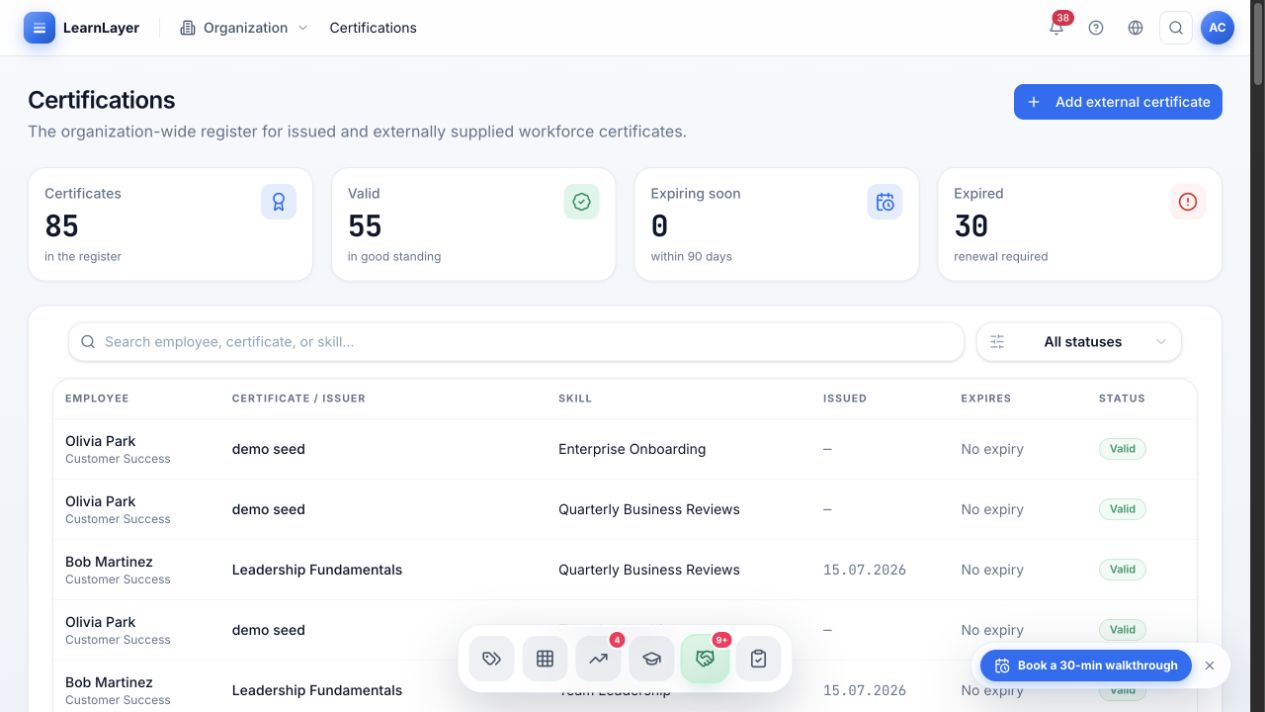The image size is (1265, 712).
Task: Click the Certifications breadcrumb item
Action: 373,28
